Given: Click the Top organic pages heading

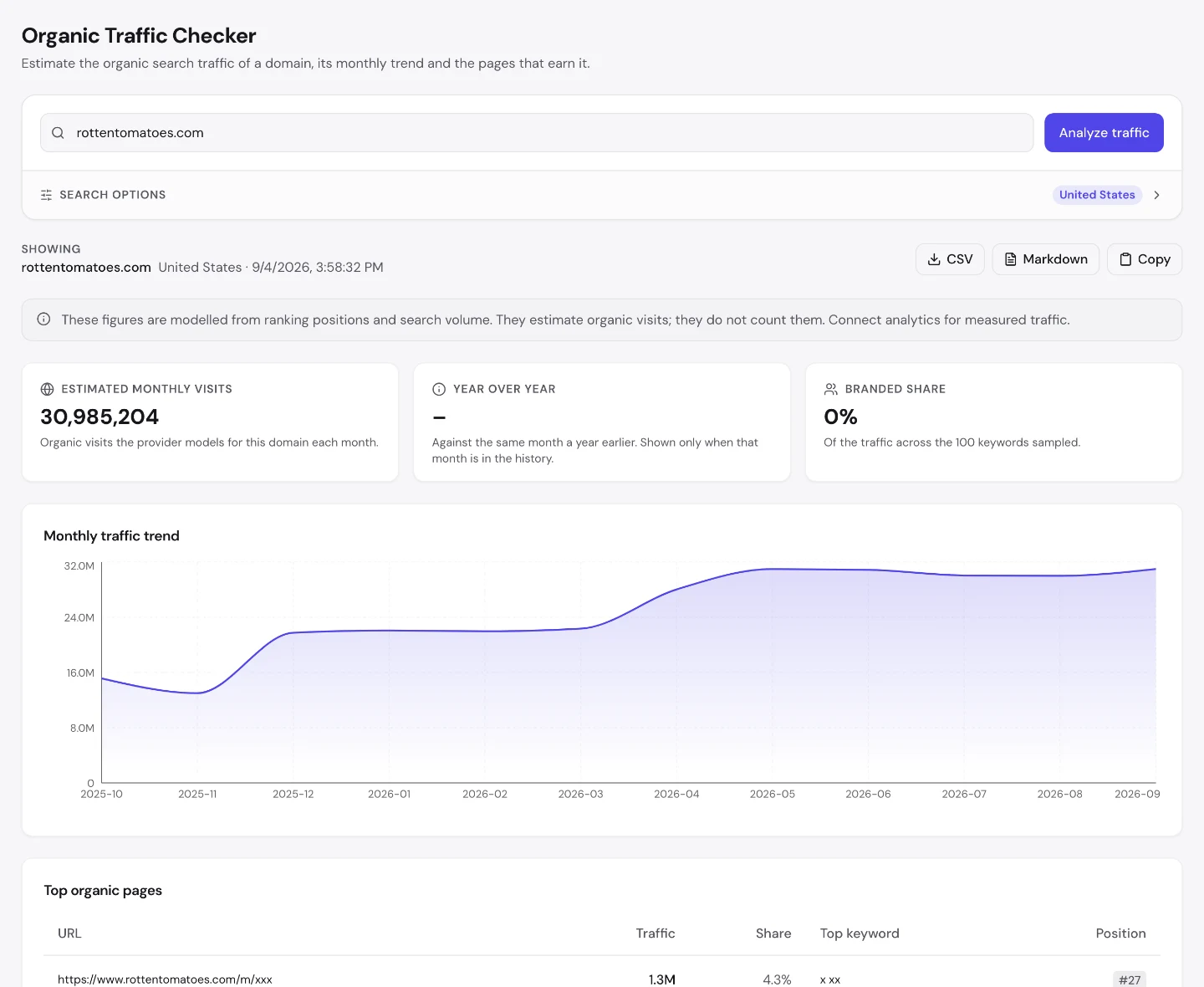Looking at the screenshot, I should click(x=103, y=891).
